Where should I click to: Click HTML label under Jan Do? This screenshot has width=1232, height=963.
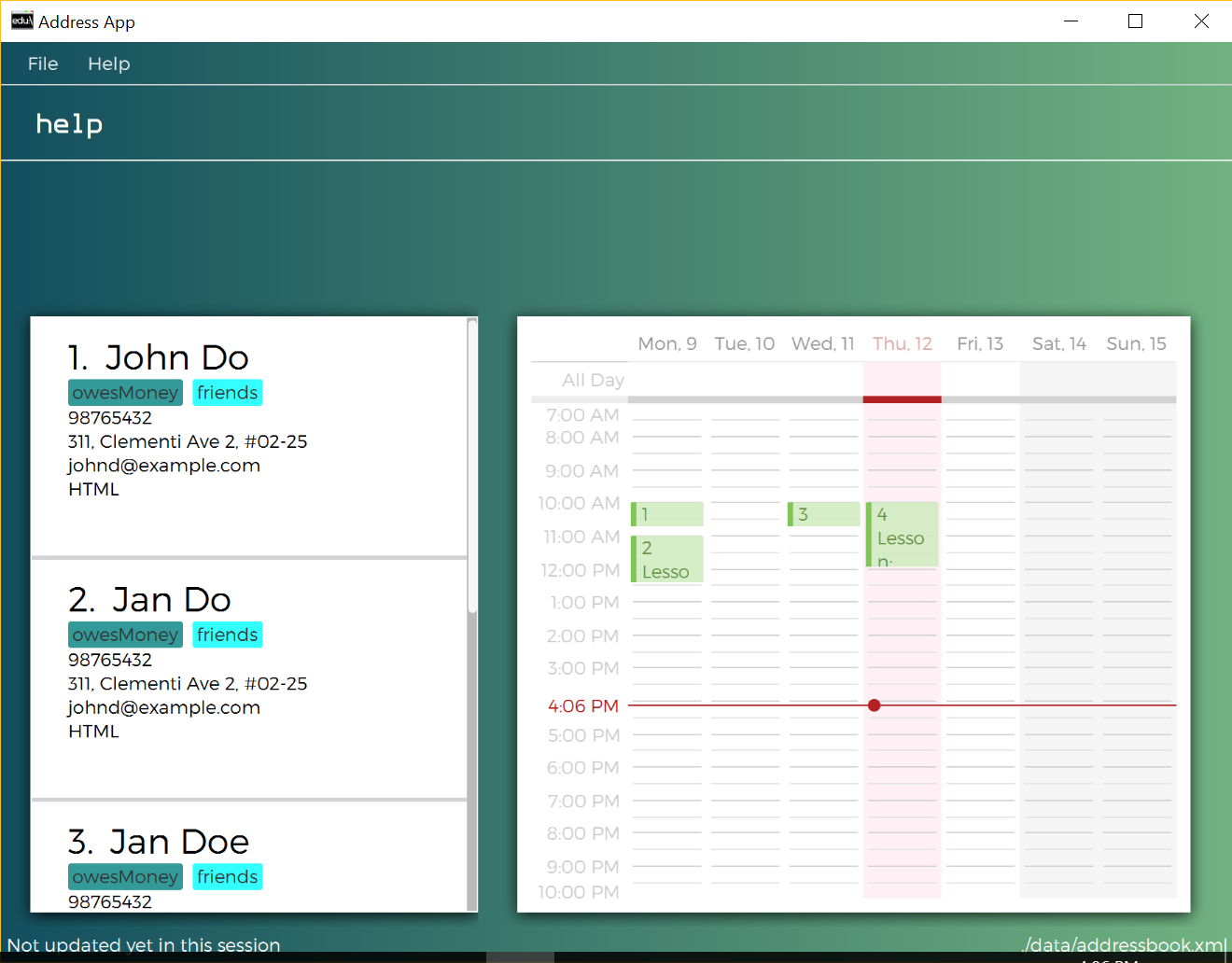pos(94,732)
